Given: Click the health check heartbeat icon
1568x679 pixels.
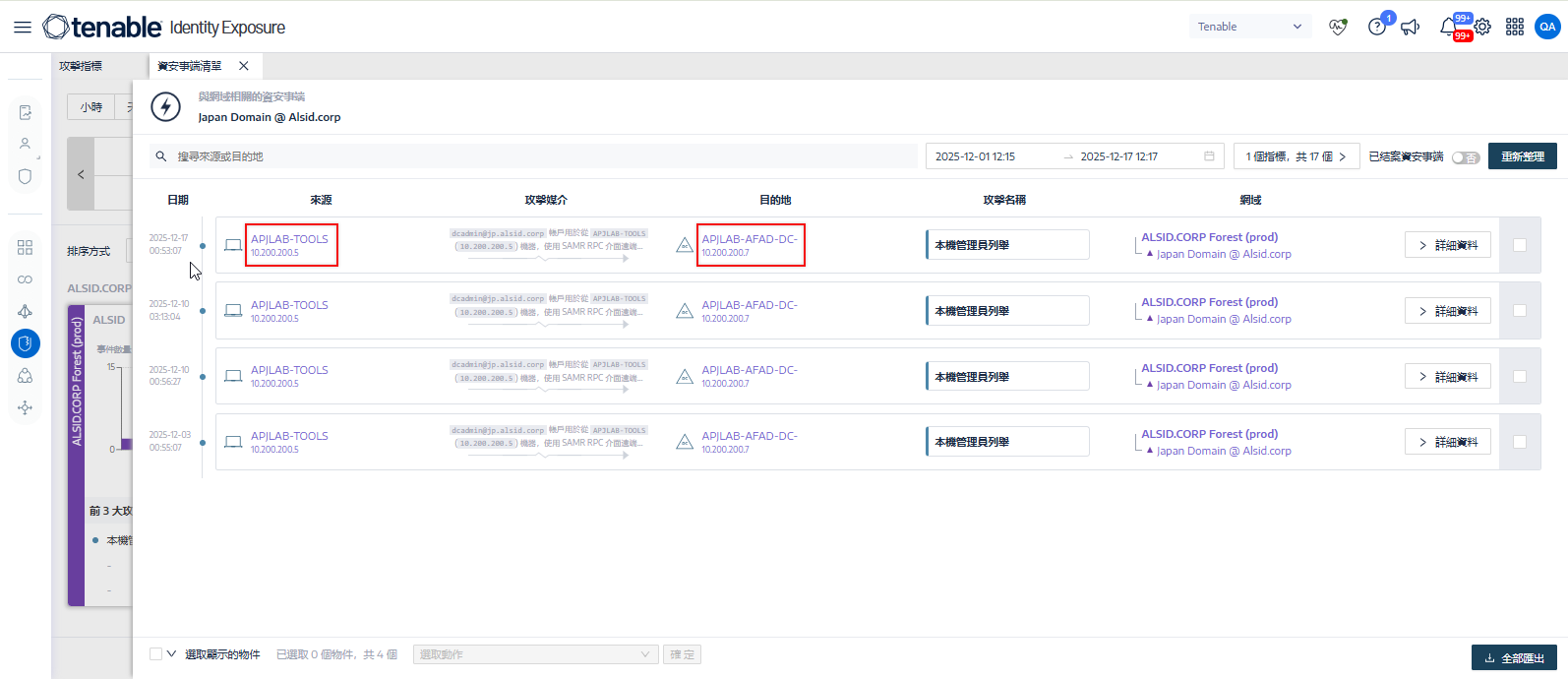Looking at the screenshot, I should (x=1337, y=28).
